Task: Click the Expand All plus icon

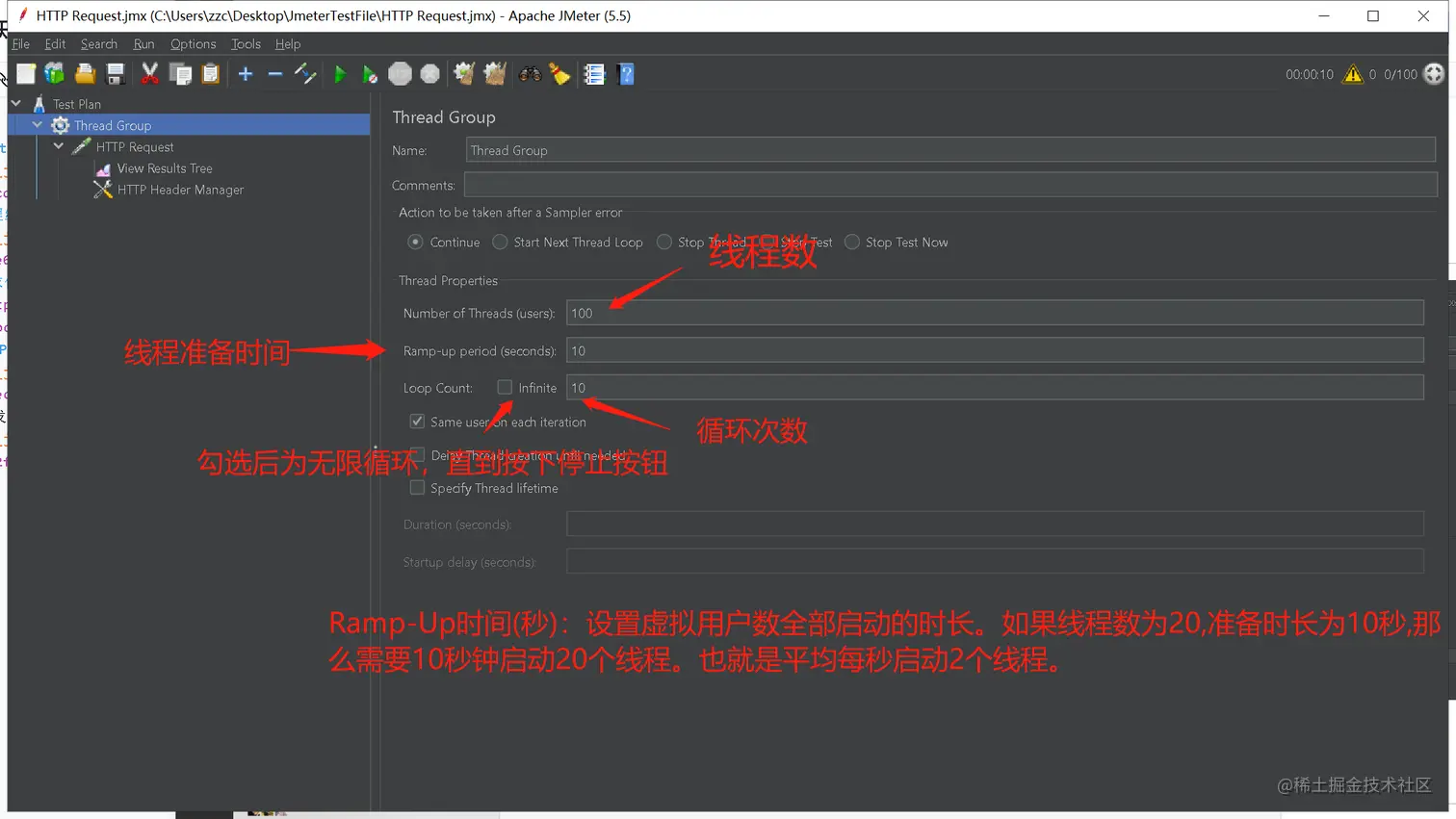Action: [246, 74]
